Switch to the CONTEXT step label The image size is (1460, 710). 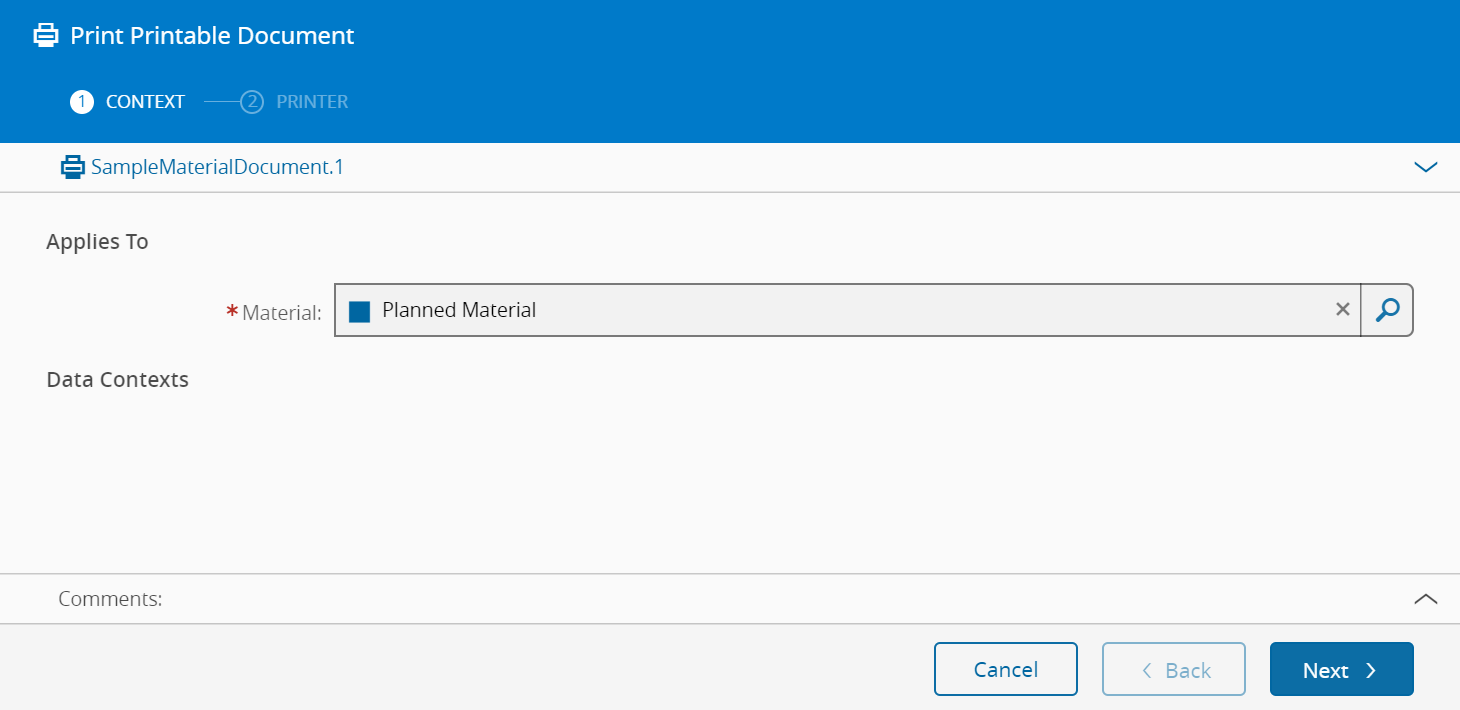pos(145,102)
